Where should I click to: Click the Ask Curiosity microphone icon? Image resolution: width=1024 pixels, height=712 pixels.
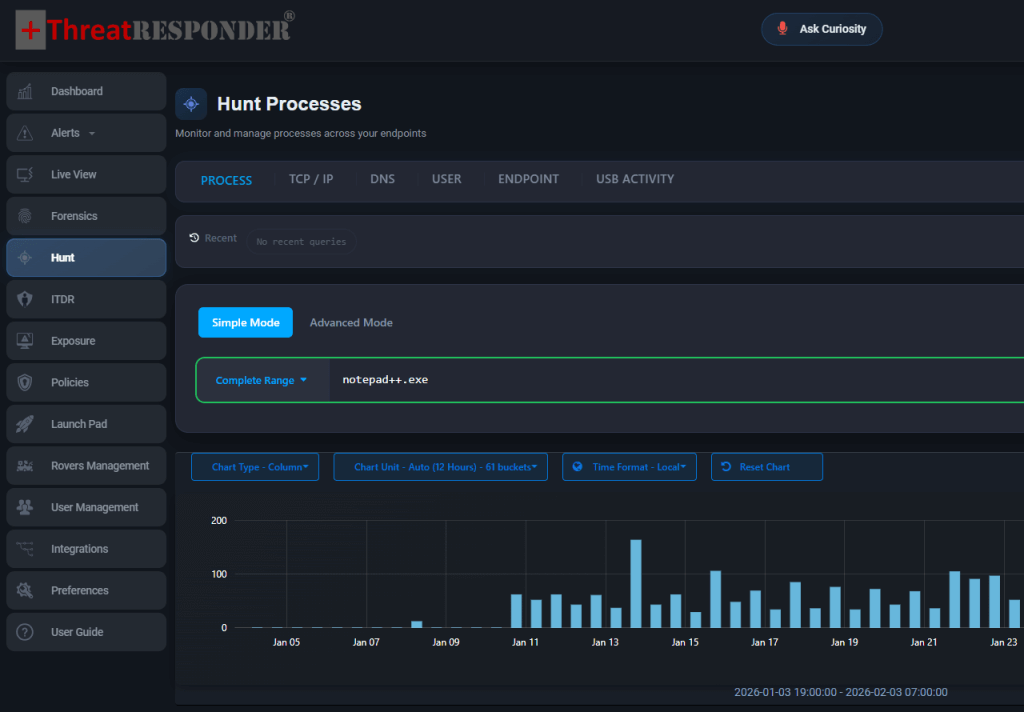pos(782,29)
